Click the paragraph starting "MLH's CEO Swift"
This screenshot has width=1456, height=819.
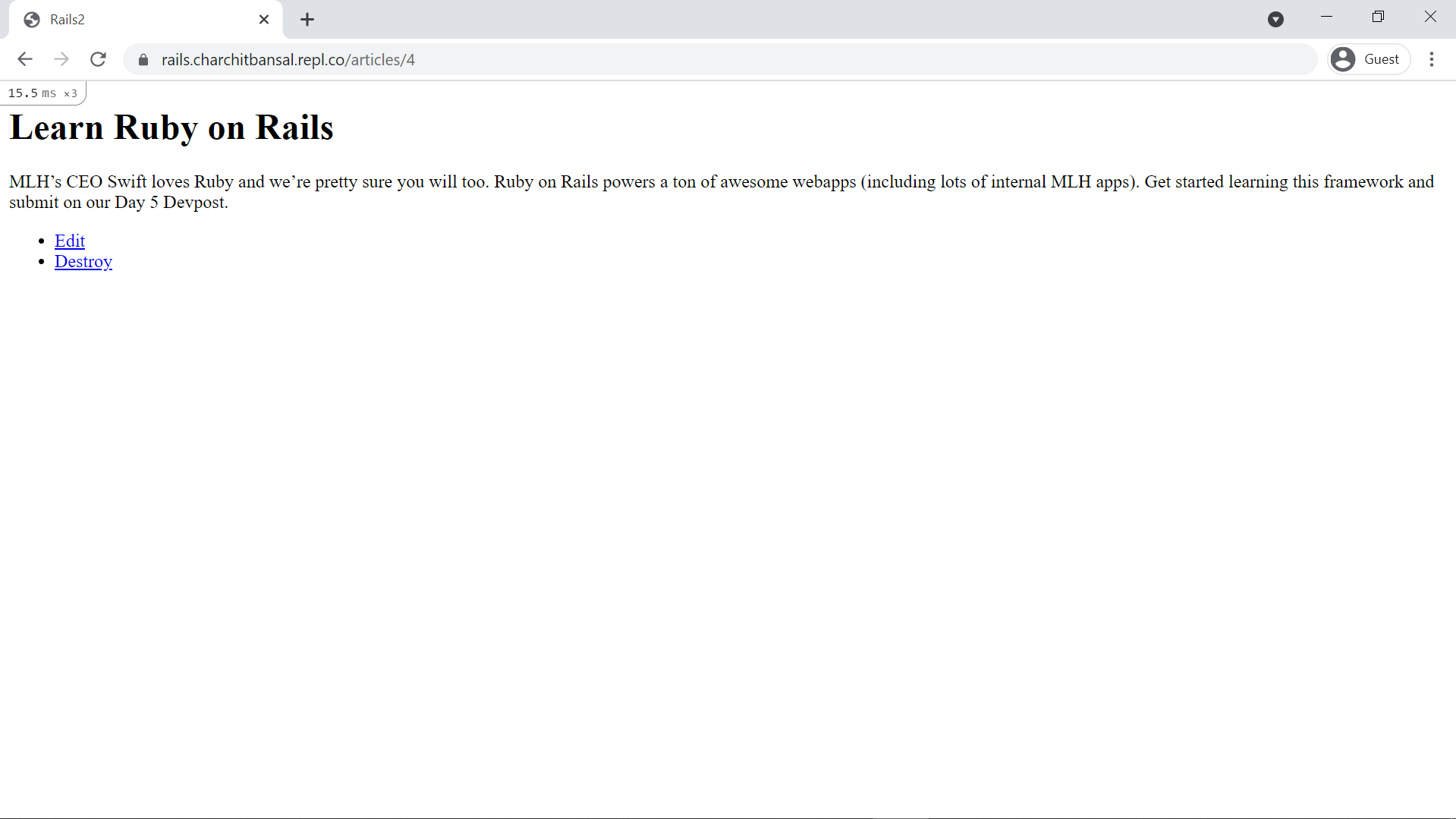point(722,191)
